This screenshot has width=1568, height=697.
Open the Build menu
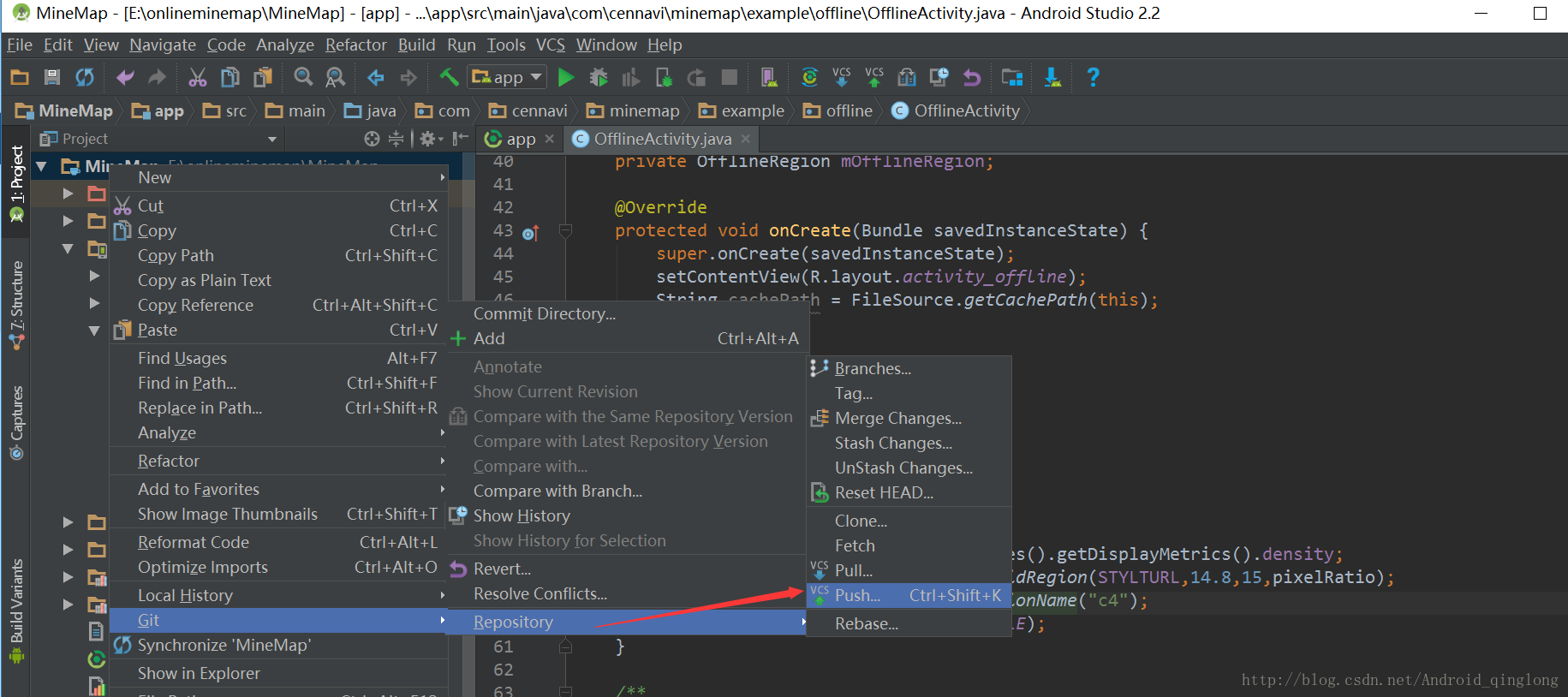(416, 45)
